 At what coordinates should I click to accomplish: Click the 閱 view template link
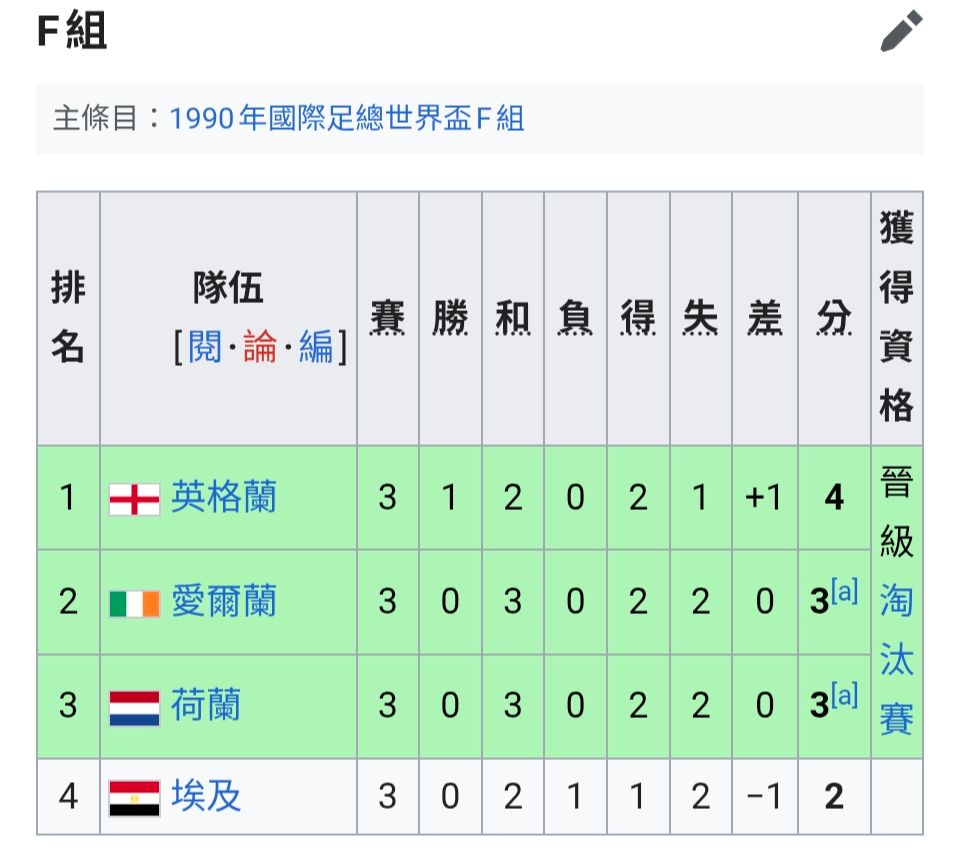[204, 347]
